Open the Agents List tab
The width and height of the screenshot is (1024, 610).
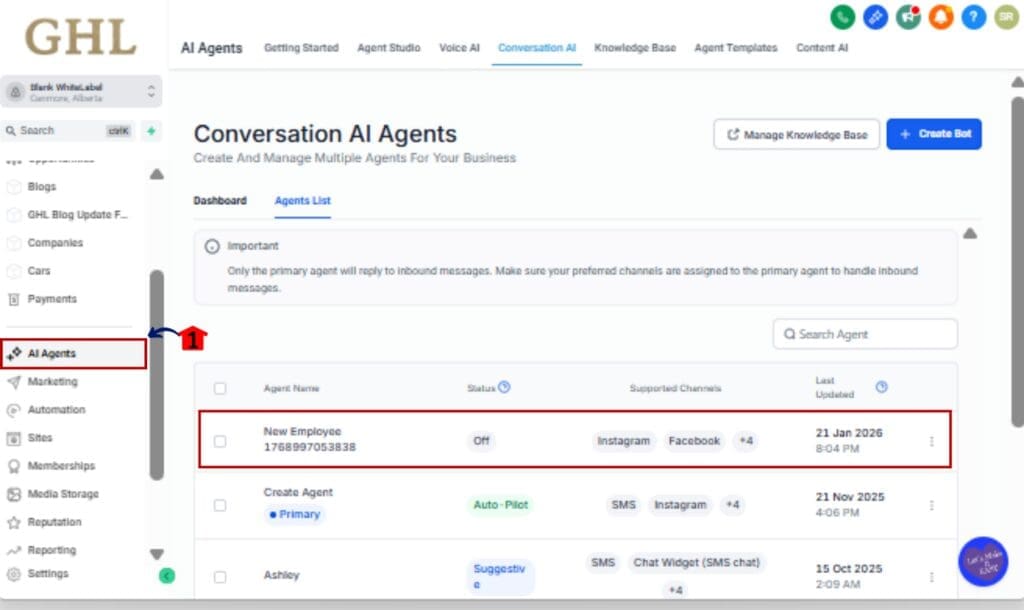coord(302,200)
